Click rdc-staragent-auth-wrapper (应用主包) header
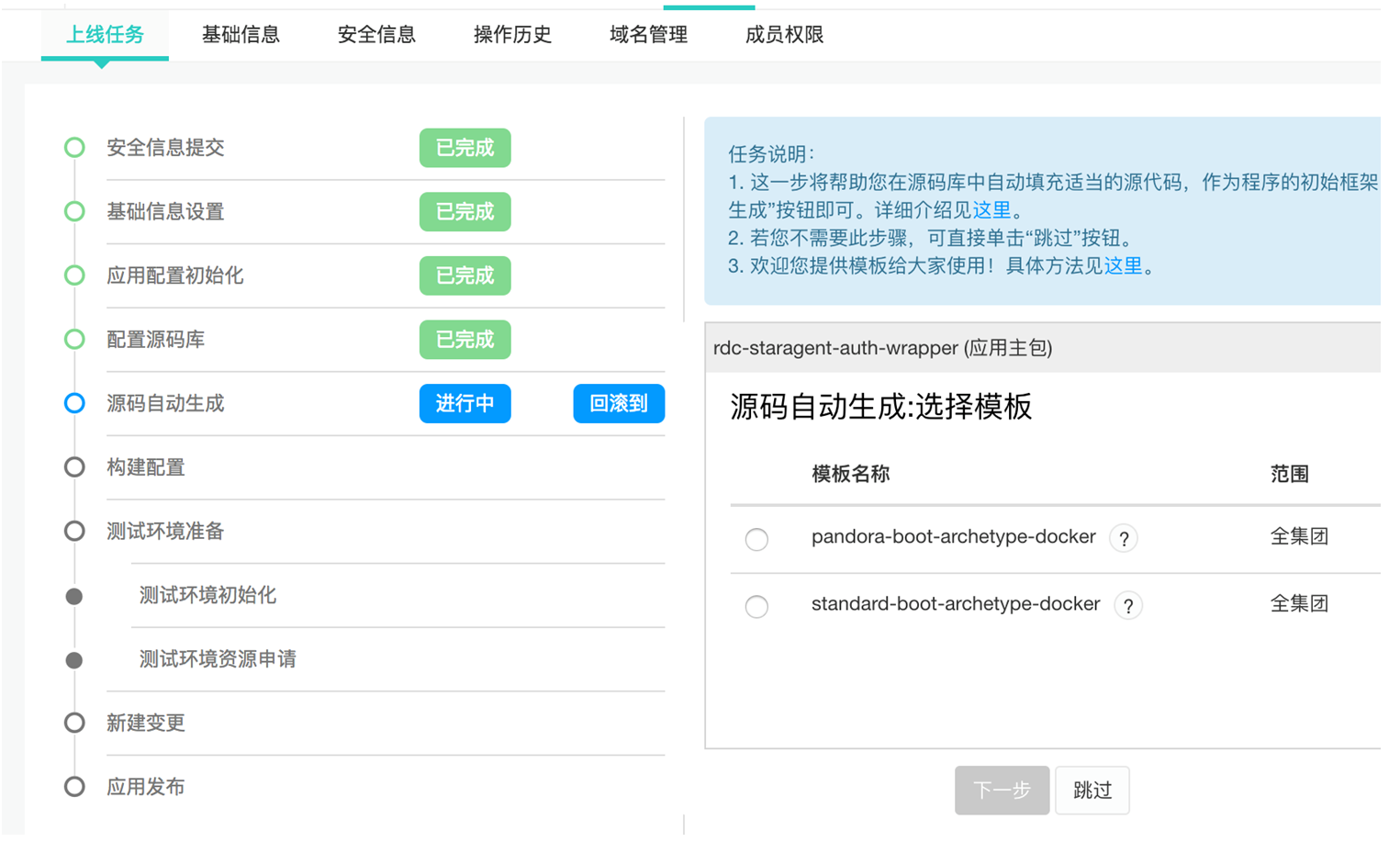 click(x=883, y=348)
